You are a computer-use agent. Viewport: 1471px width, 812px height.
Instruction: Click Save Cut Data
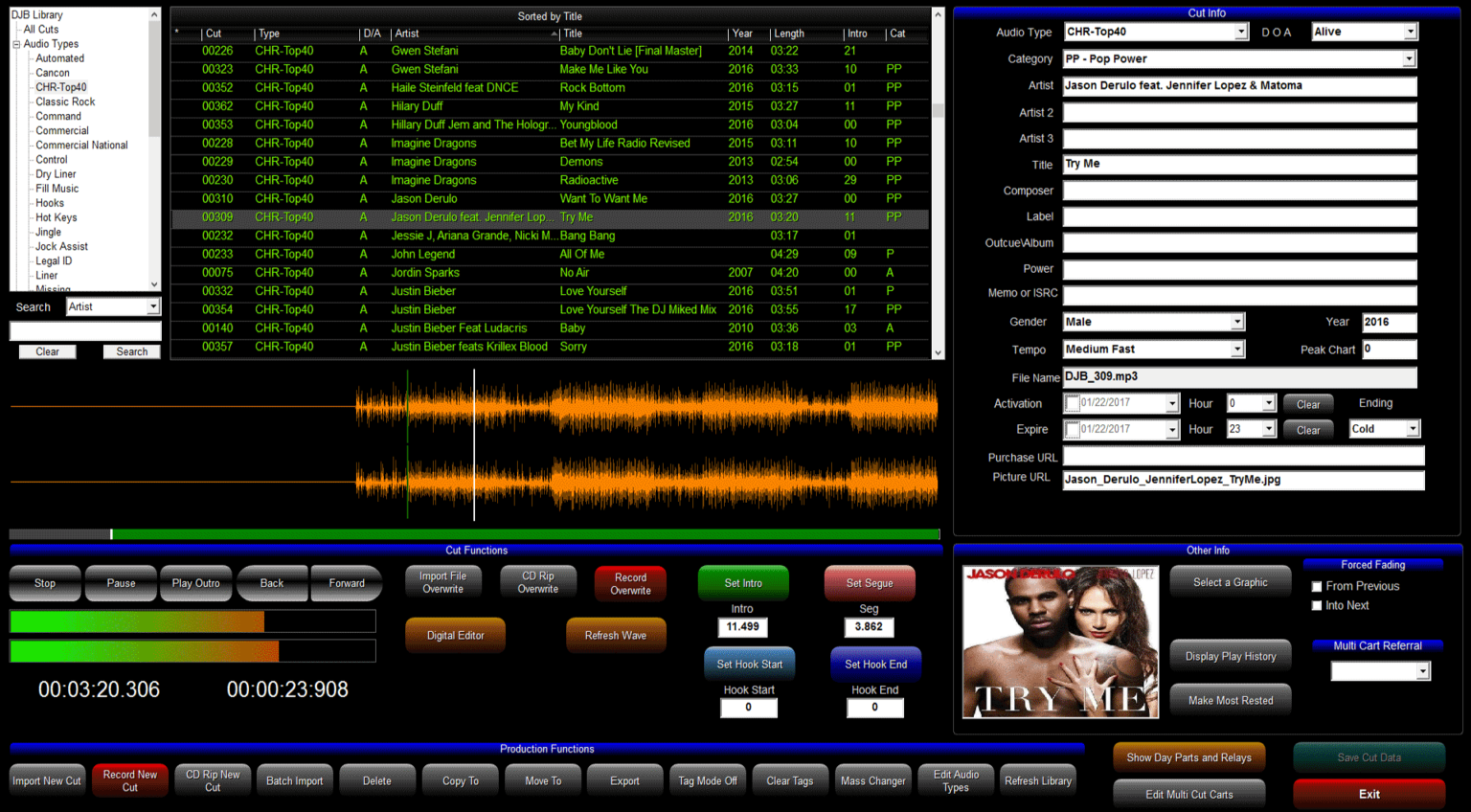1369,756
